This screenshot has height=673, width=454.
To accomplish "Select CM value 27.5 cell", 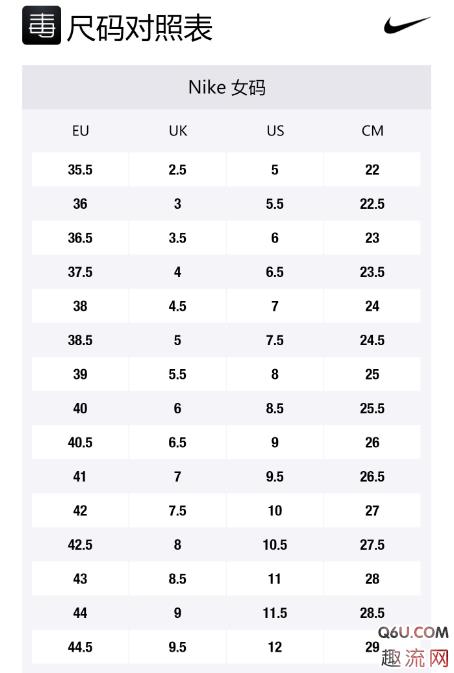I will tap(372, 545).
